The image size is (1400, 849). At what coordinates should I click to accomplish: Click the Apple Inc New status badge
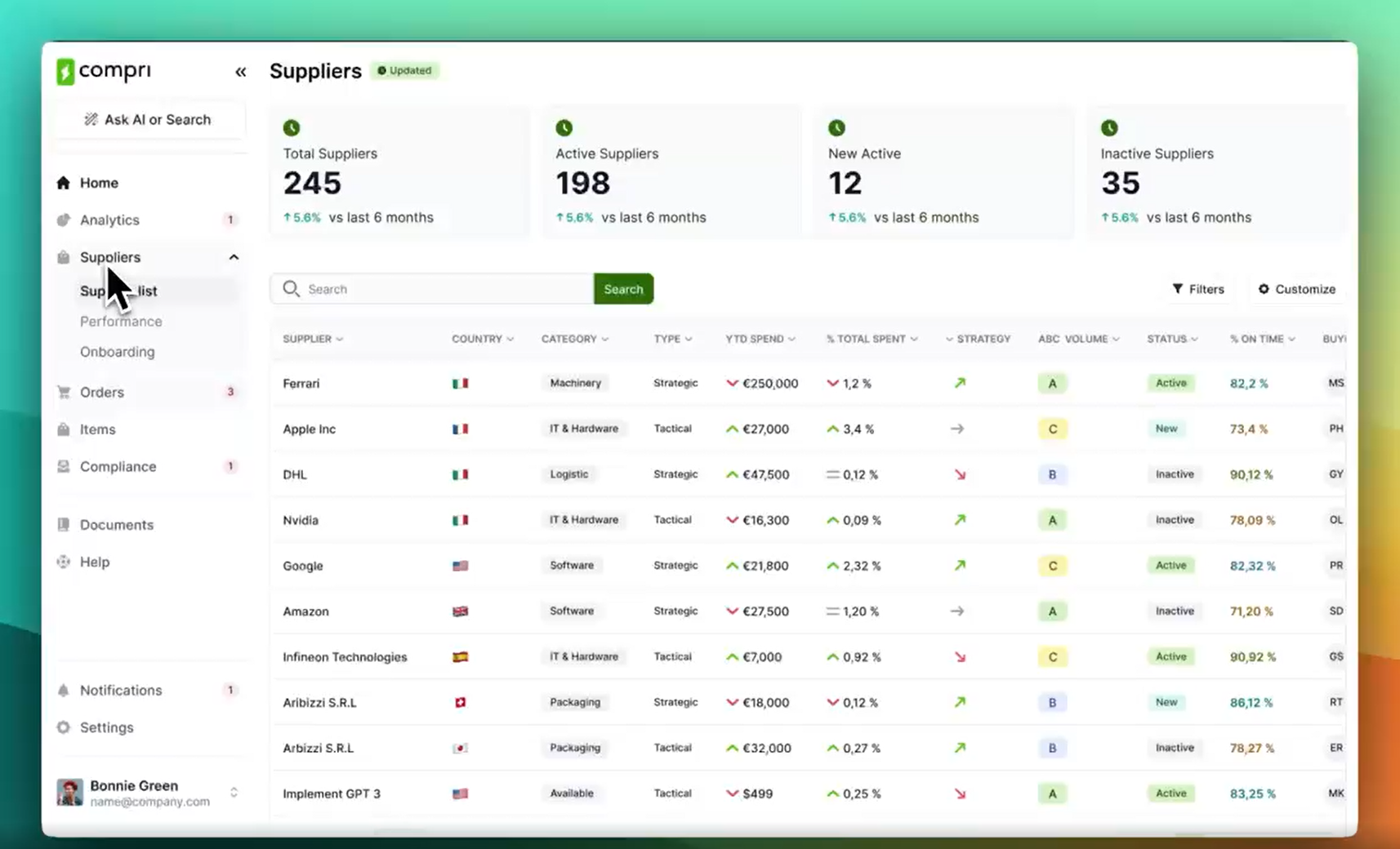click(x=1166, y=429)
